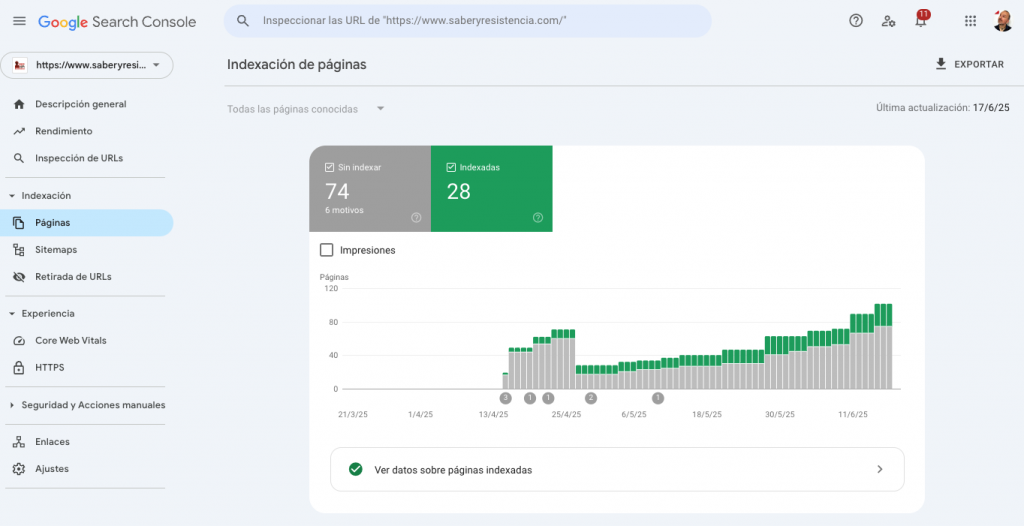Open the Google apps grid
Image resolution: width=1024 pixels, height=526 pixels.
tap(970, 21)
